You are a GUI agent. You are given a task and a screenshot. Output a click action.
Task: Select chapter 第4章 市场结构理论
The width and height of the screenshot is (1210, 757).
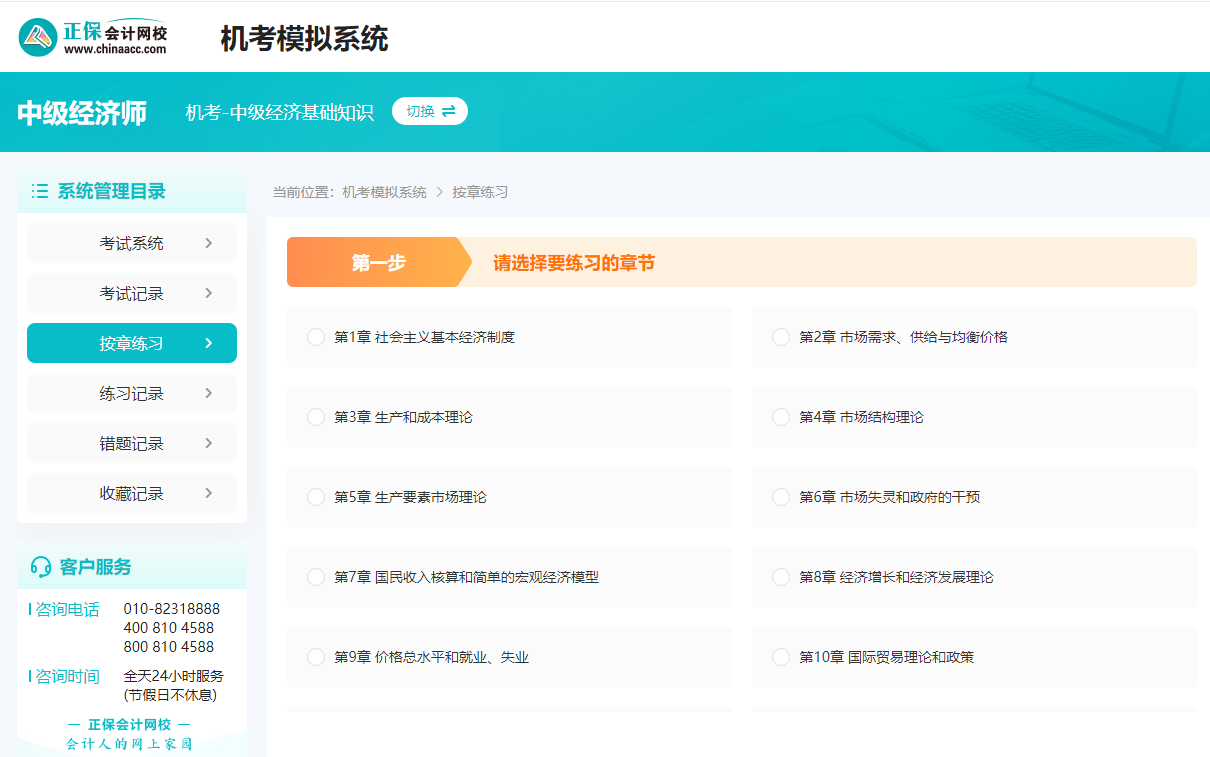pos(781,417)
